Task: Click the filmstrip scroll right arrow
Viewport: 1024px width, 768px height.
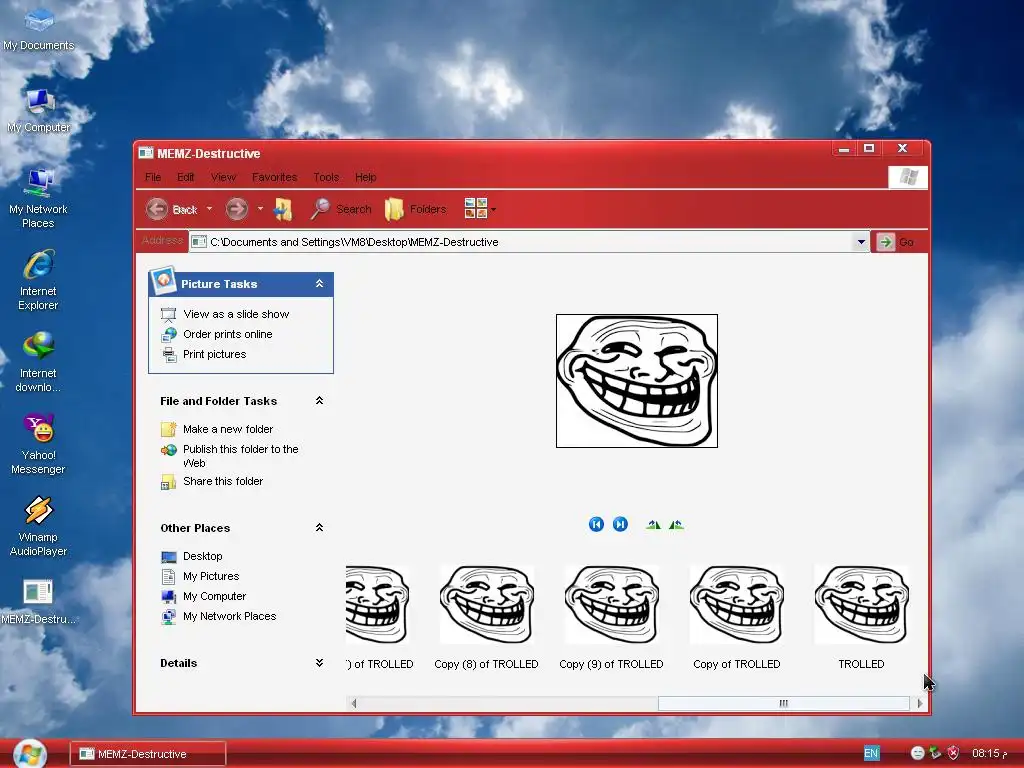Action: [x=920, y=703]
